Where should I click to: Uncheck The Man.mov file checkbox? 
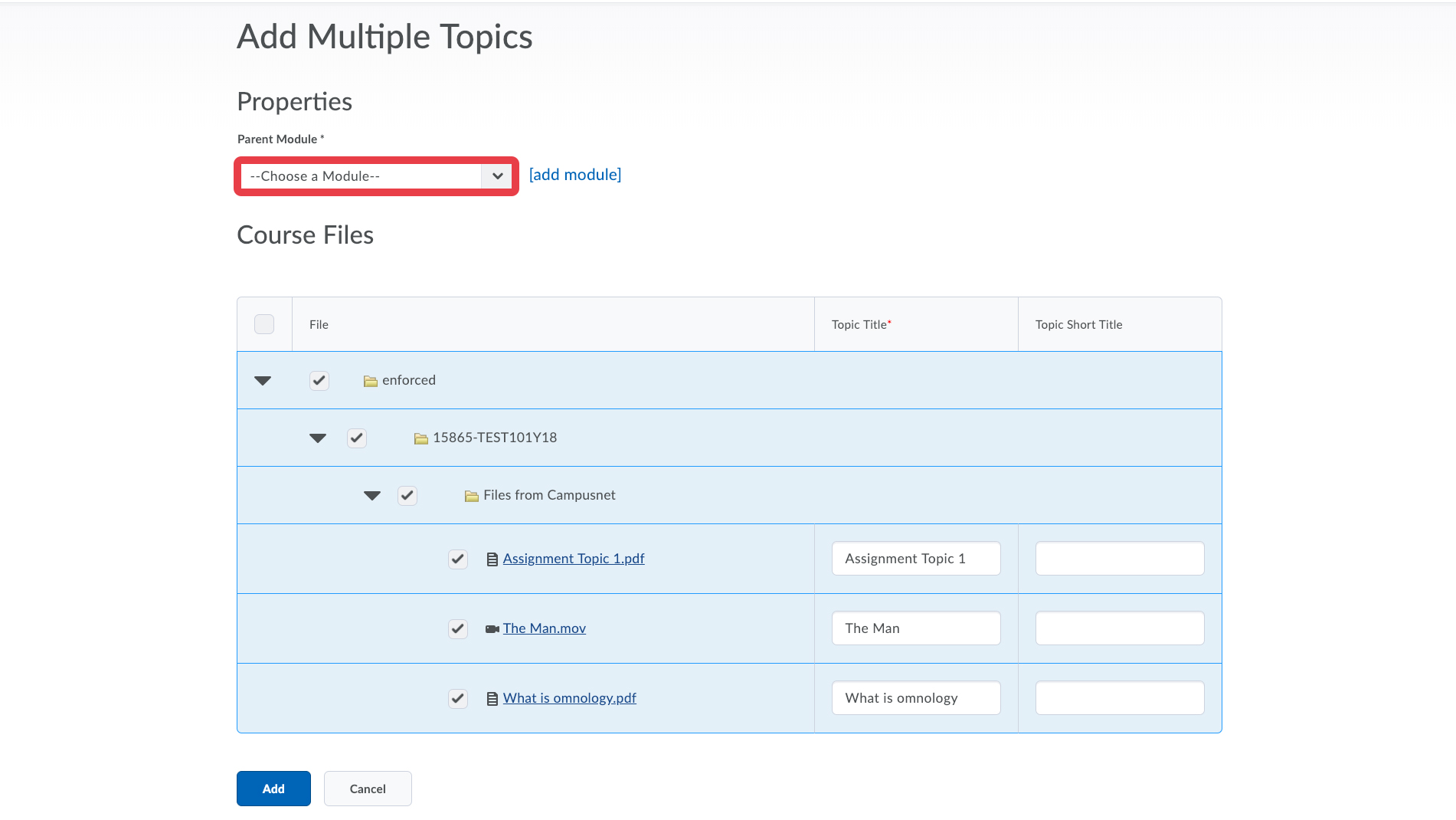(x=458, y=629)
